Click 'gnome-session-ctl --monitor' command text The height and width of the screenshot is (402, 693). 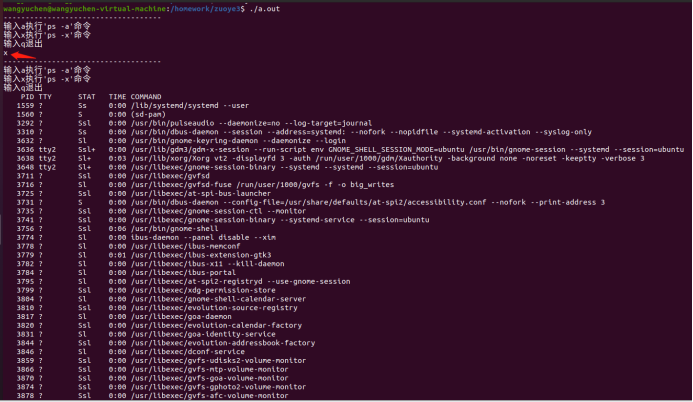point(218,211)
